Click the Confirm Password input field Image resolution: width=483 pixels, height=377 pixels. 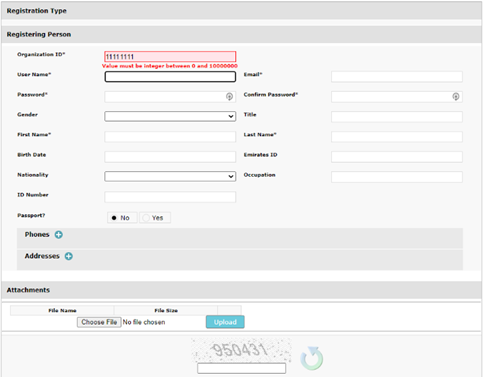[397, 97]
